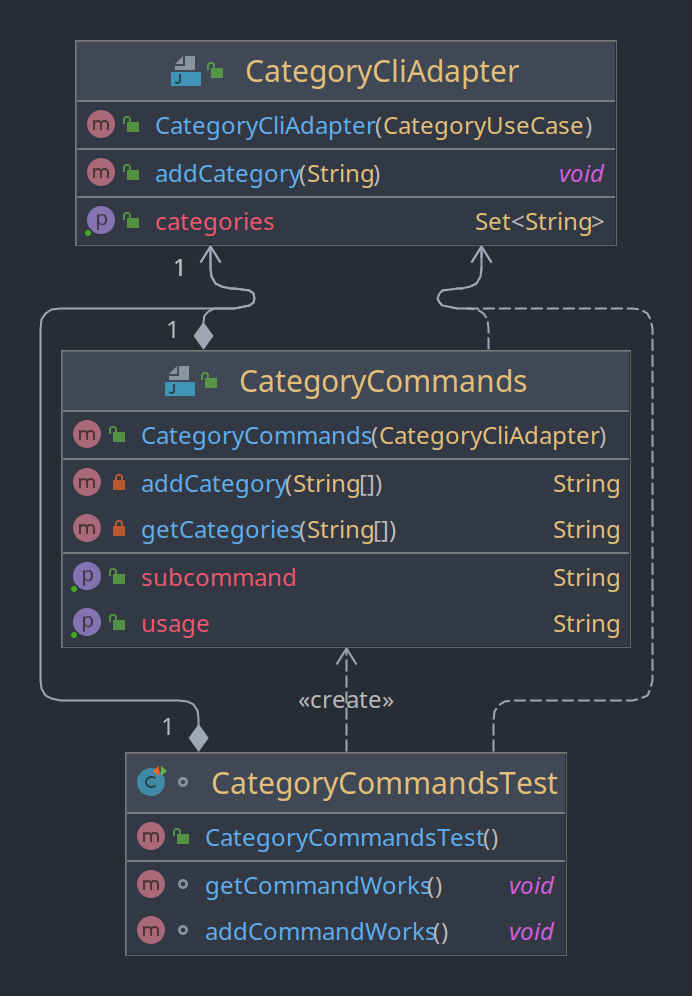Click the diamond above CategoryCommands
Image resolution: width=692 pixels, height=996 pixels.
click(x=203, y=335)
